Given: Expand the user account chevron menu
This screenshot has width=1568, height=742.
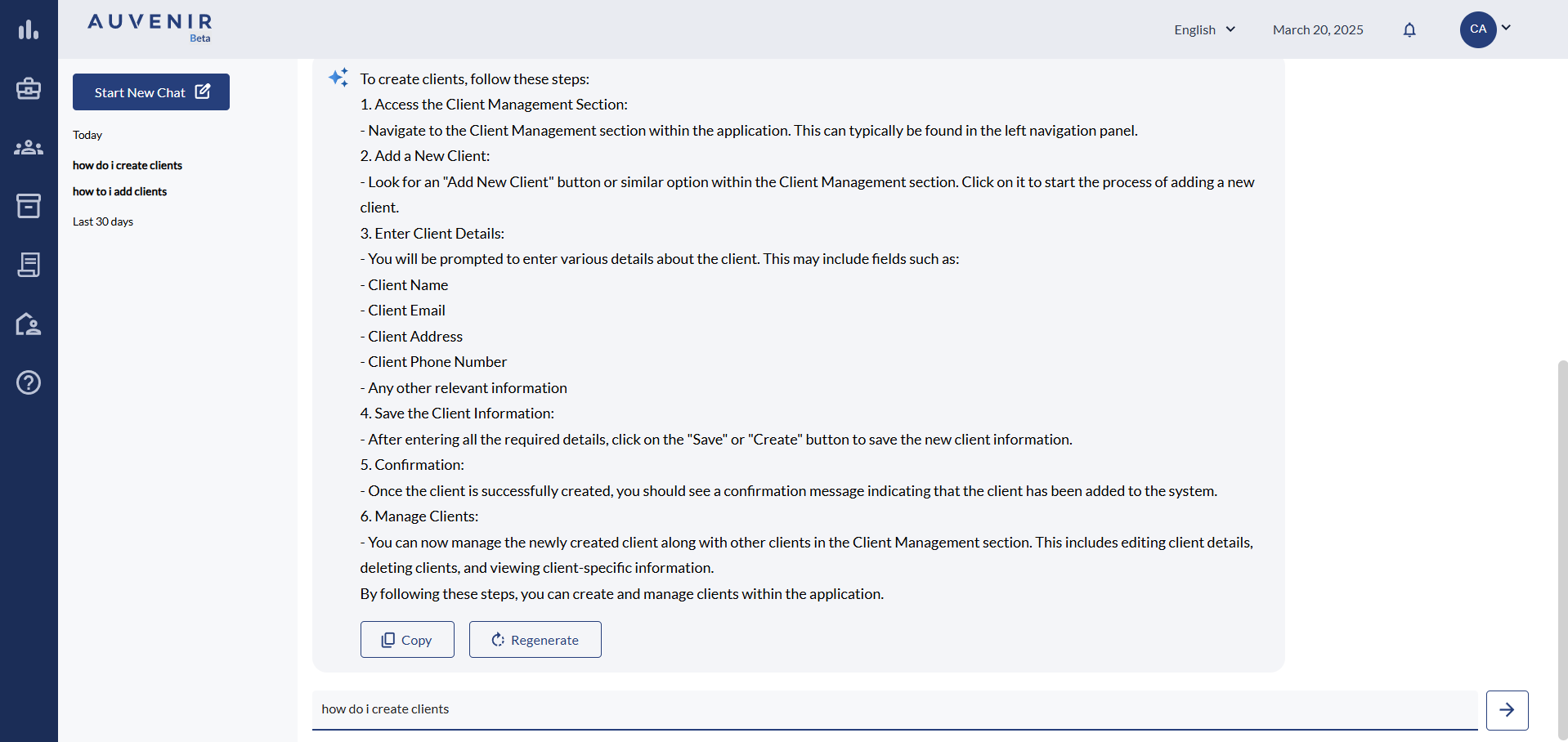Looking at the screenshot, I should point(1506,28).
